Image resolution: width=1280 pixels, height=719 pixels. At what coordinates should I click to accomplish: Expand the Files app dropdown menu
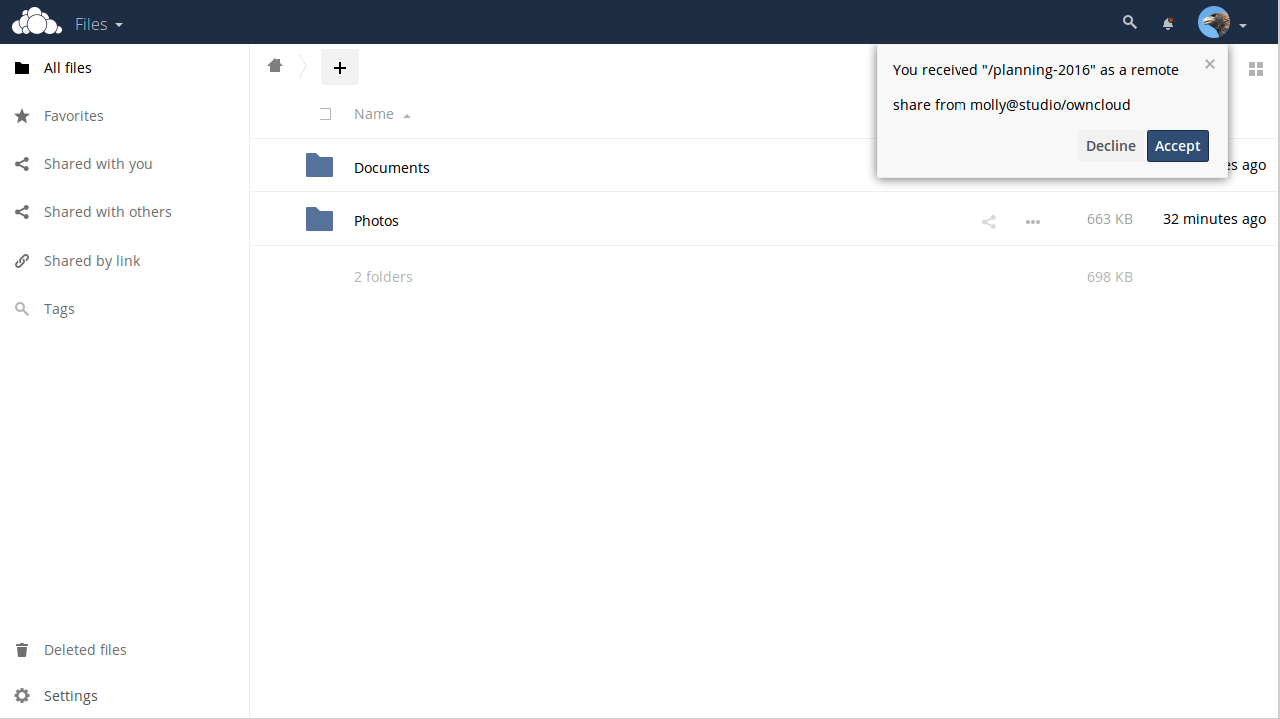click(x=99, y=24)
